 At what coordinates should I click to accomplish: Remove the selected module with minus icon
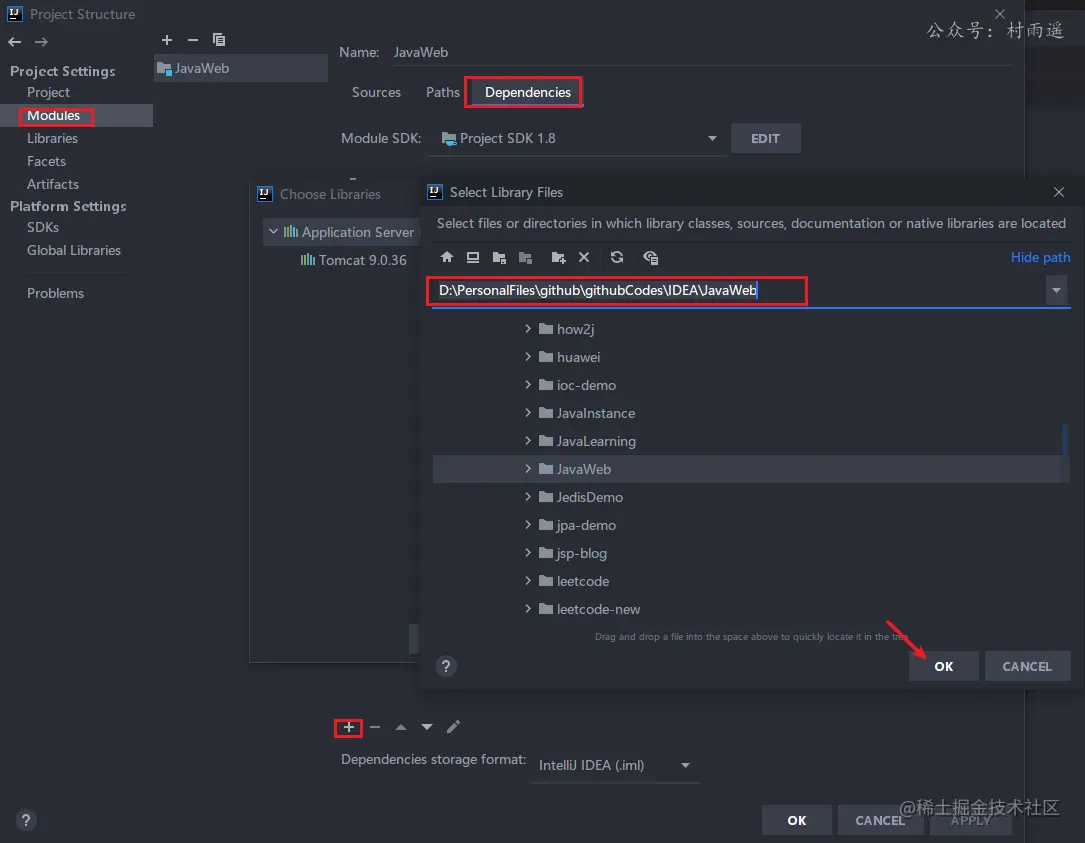click(x=193, y=39)
